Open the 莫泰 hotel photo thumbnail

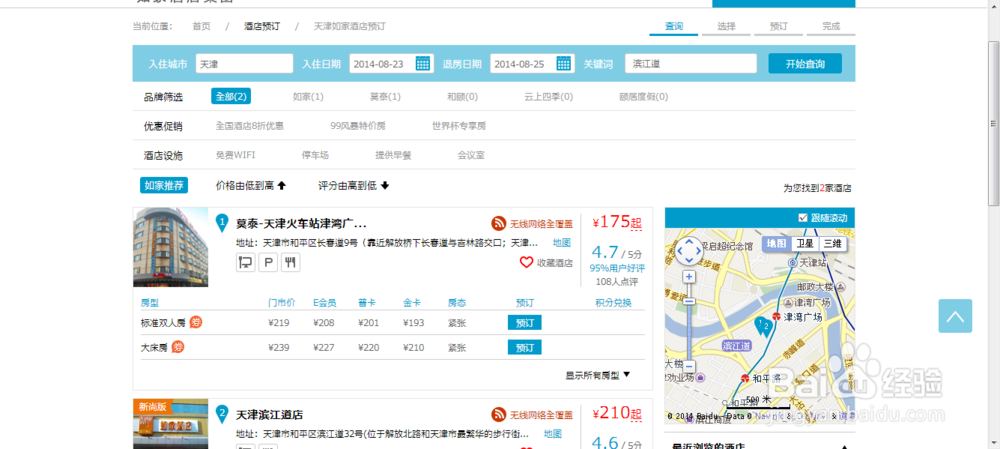tap(170, 247)
